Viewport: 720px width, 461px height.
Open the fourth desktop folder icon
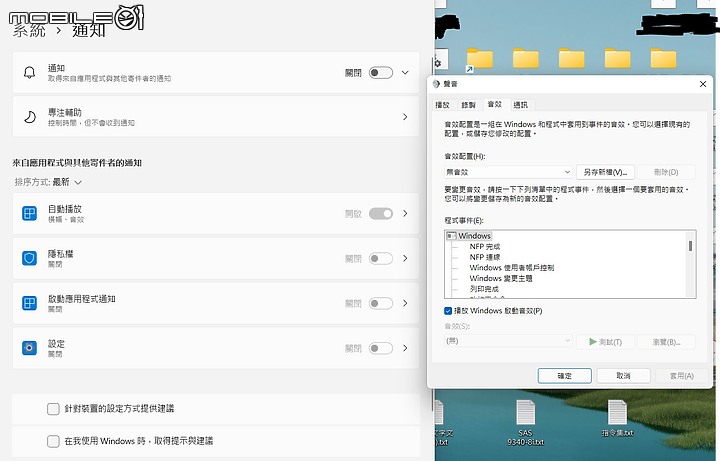click(x=617, y=58)
